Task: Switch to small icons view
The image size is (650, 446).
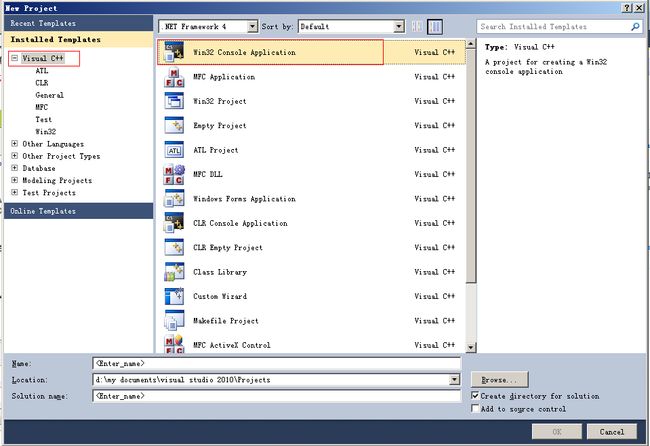Action: coord(417,27)
